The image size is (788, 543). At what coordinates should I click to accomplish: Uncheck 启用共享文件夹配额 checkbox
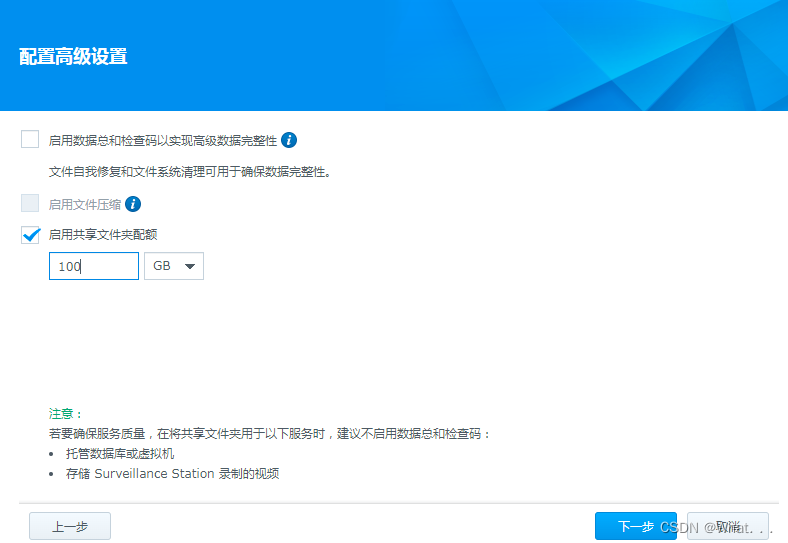(x=30, y=235)
